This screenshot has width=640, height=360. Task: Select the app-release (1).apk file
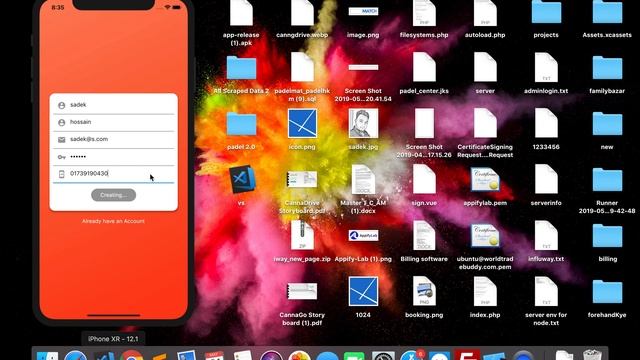click(x=241, y=13)
